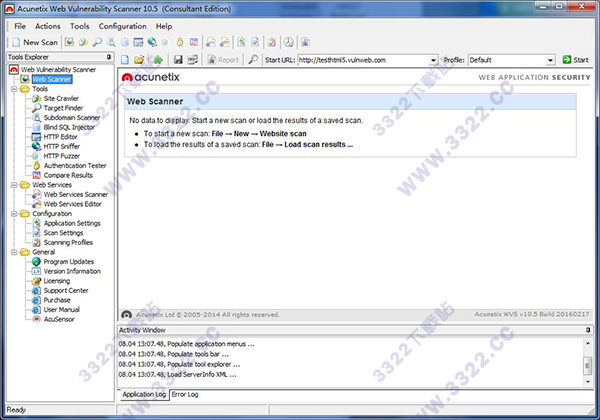This screenshot has height=420, width=600.
Task: Collapse the Web Services folder node
Action: click(x=14, y=185)
